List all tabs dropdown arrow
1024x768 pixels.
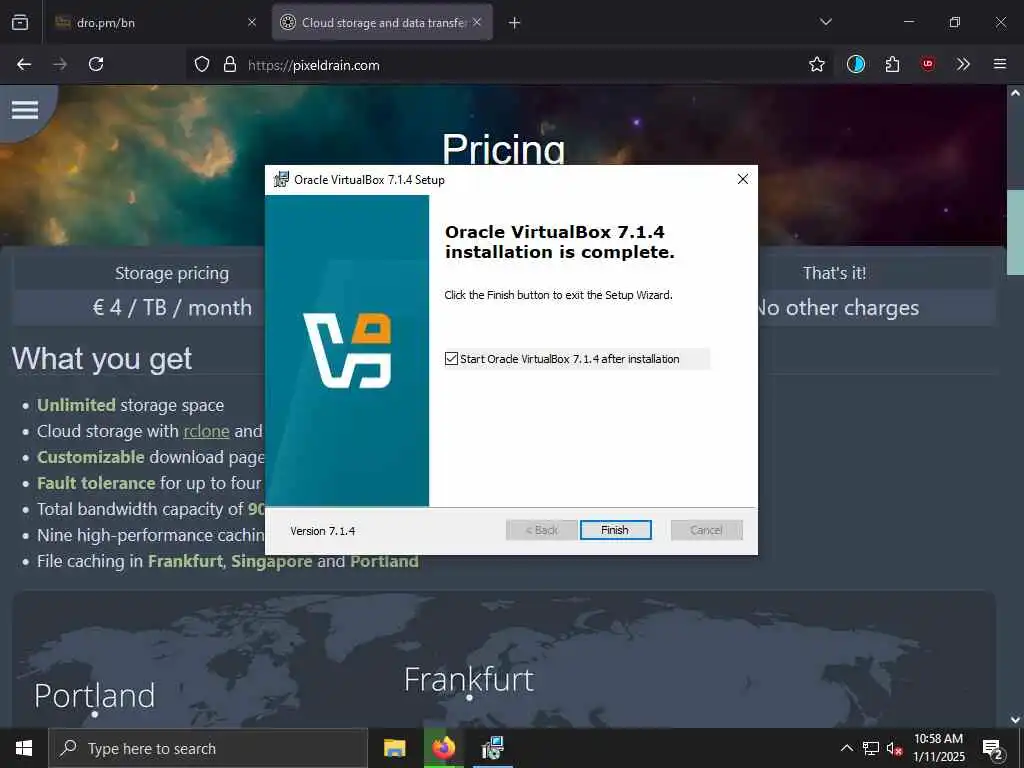point(825,22)
